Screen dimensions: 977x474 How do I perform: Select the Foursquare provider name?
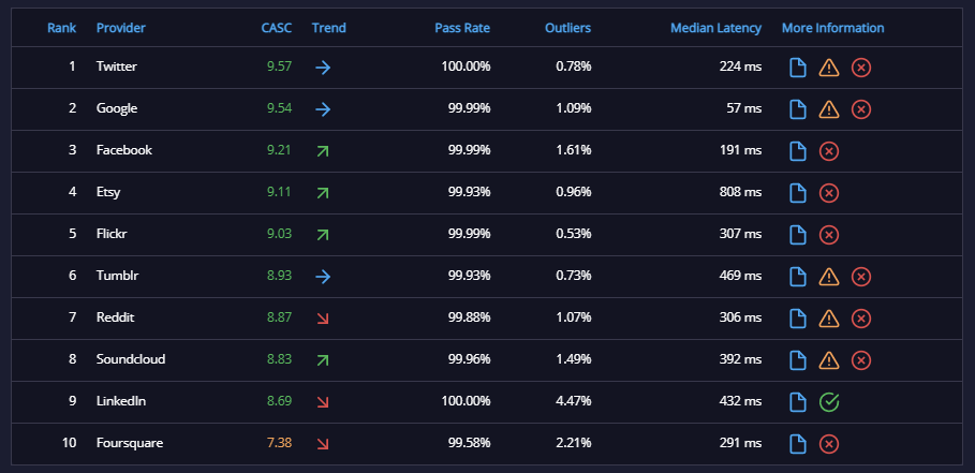(130, 443)
